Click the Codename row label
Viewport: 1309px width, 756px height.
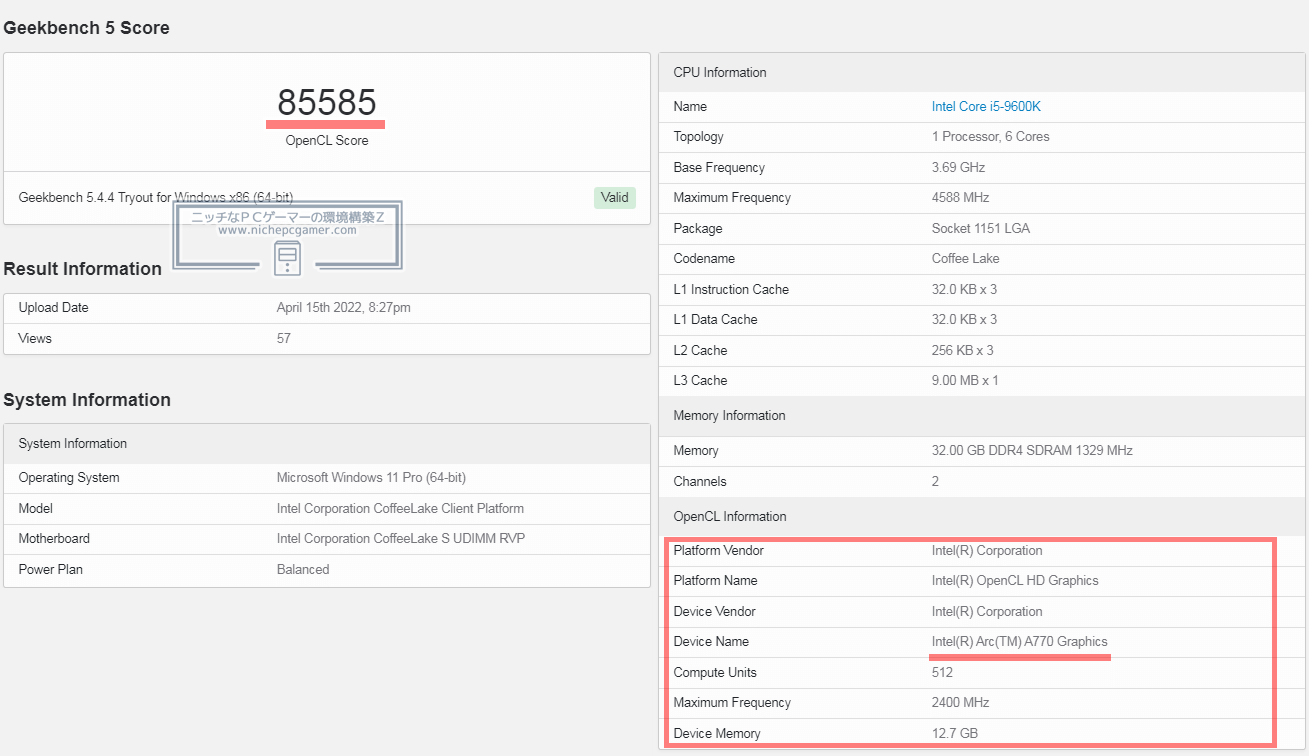704,258
